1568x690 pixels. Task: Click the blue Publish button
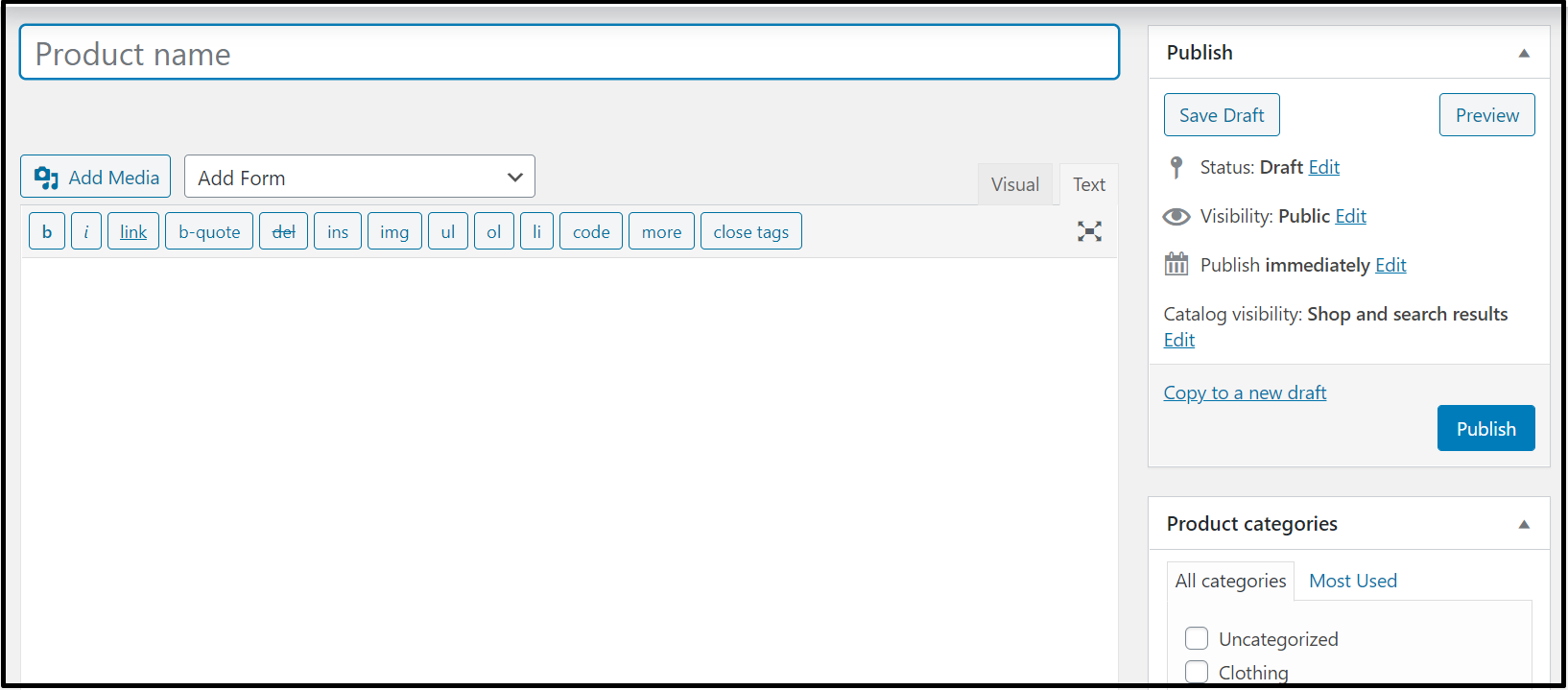1486,428
